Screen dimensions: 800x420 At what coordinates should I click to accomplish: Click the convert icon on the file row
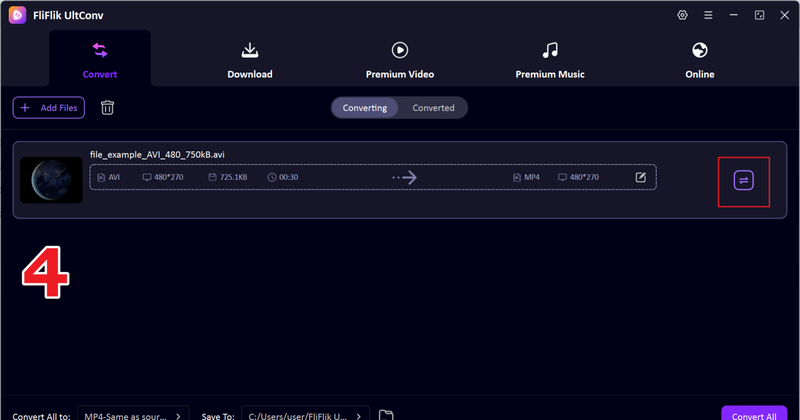point(743,181)
